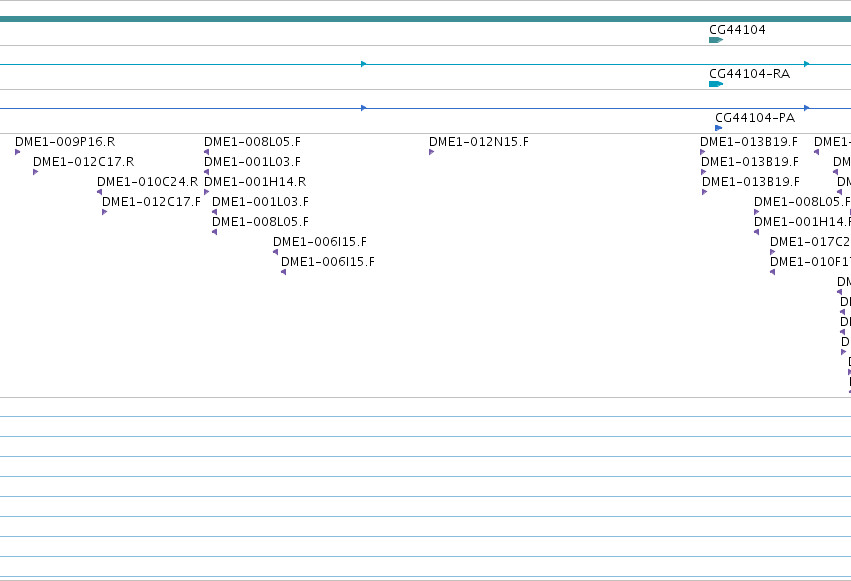Click the thick teal span bar at top
Viewport: 851px width, 581px height.
426,19
